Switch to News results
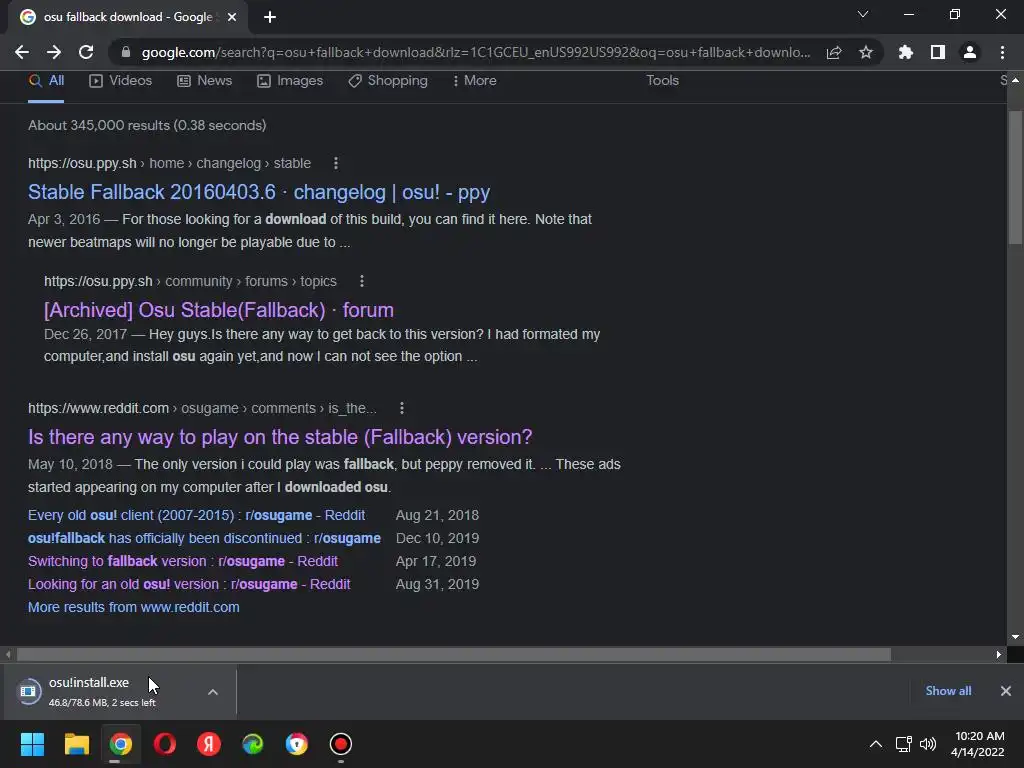Viewport: 1024px width, 768px height. click(204, 80)
